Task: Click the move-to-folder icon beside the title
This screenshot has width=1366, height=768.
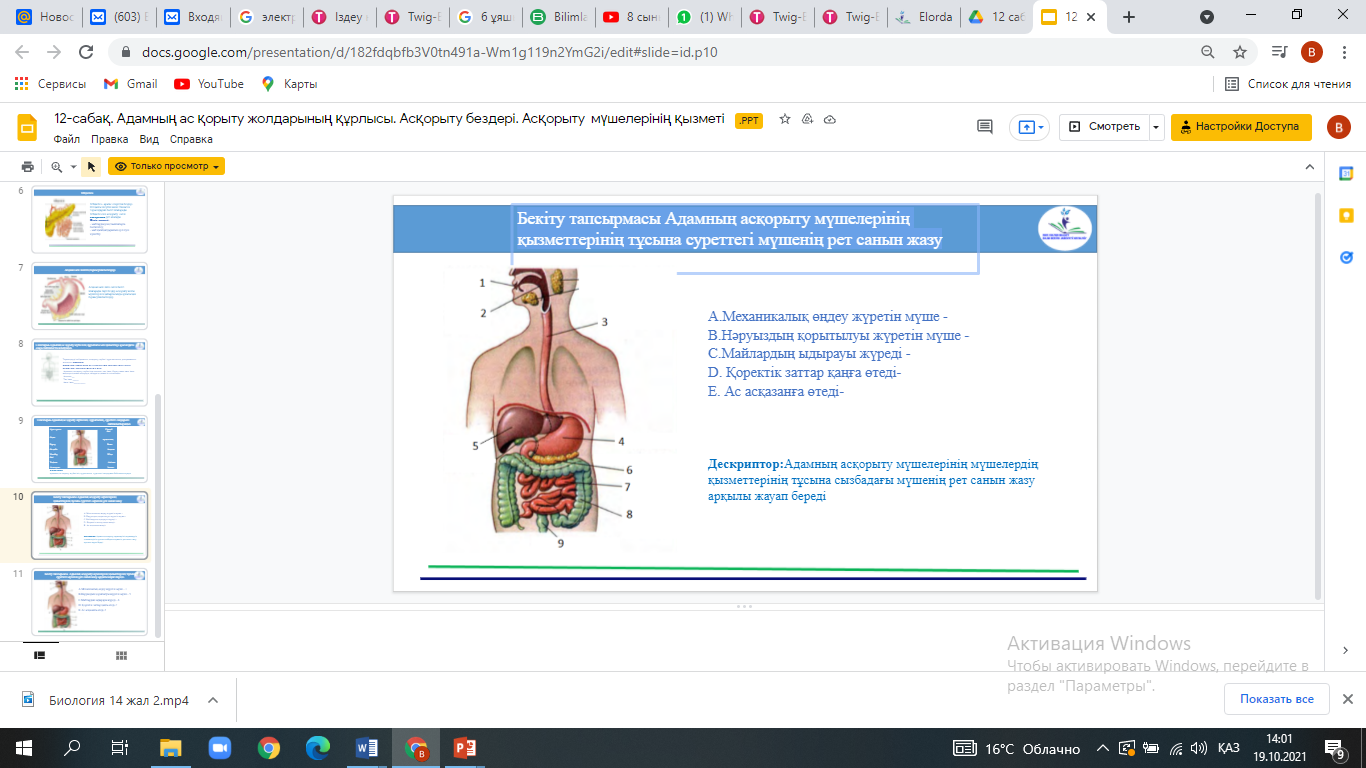Action: pos(808,119)
